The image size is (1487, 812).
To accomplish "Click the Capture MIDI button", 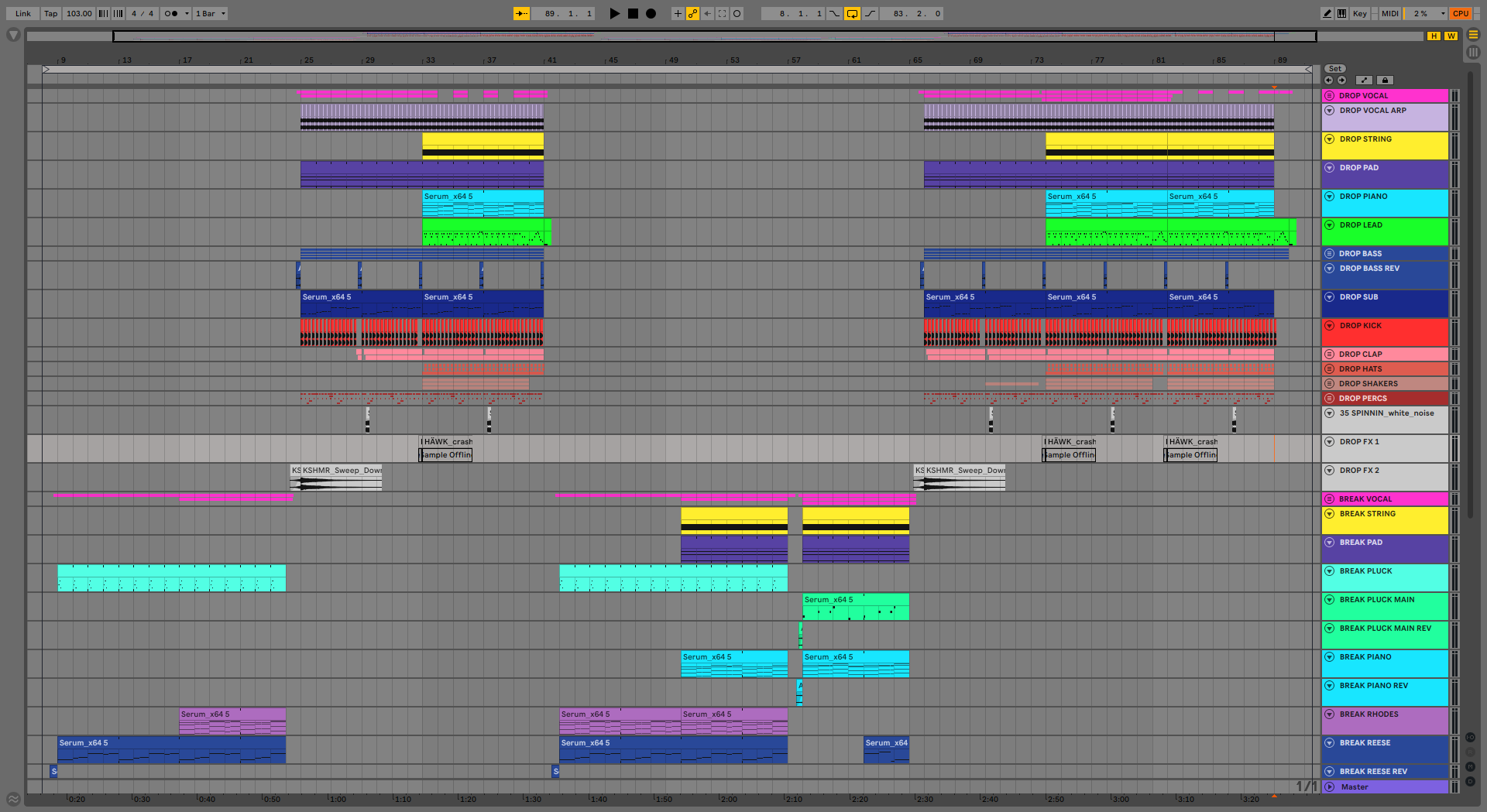I will tap(722, 13).
